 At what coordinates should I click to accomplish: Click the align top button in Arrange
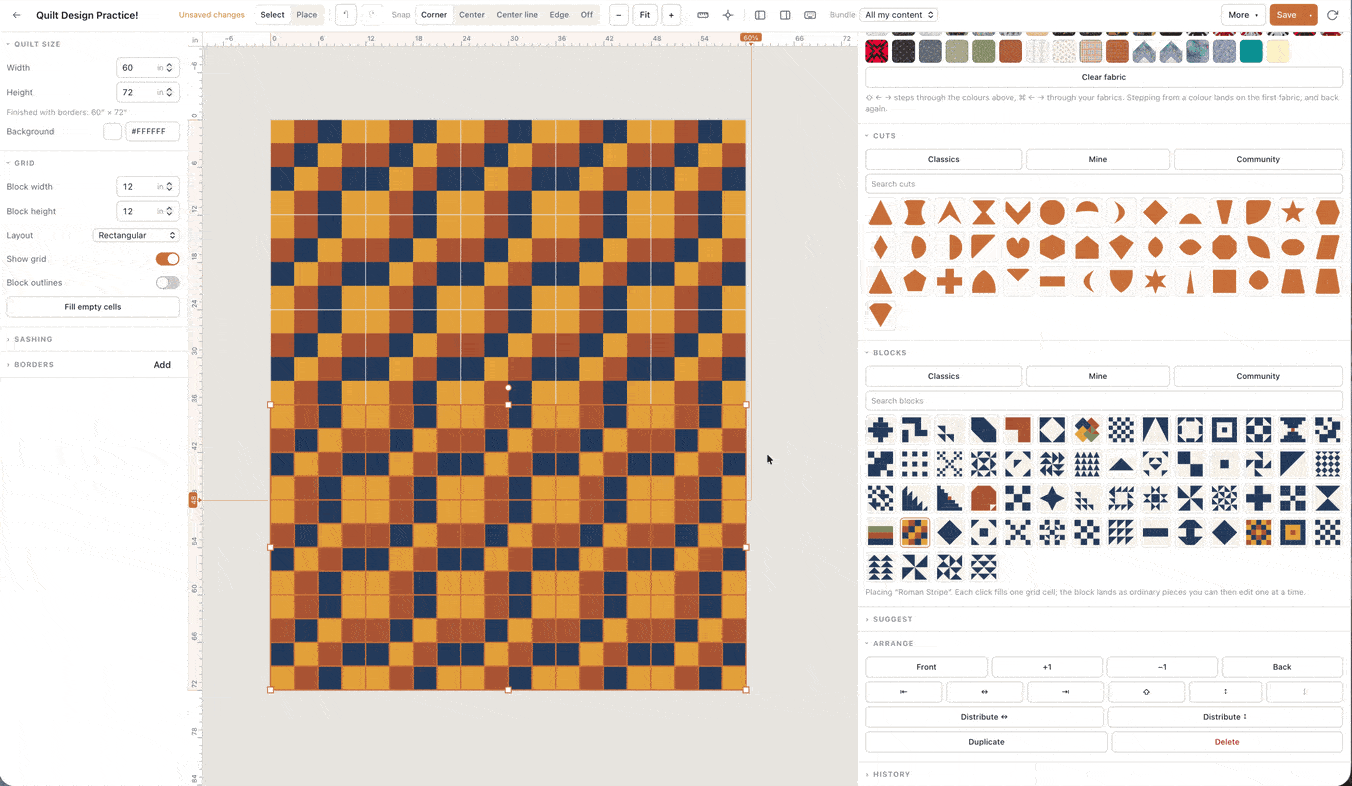(1146, 692)
